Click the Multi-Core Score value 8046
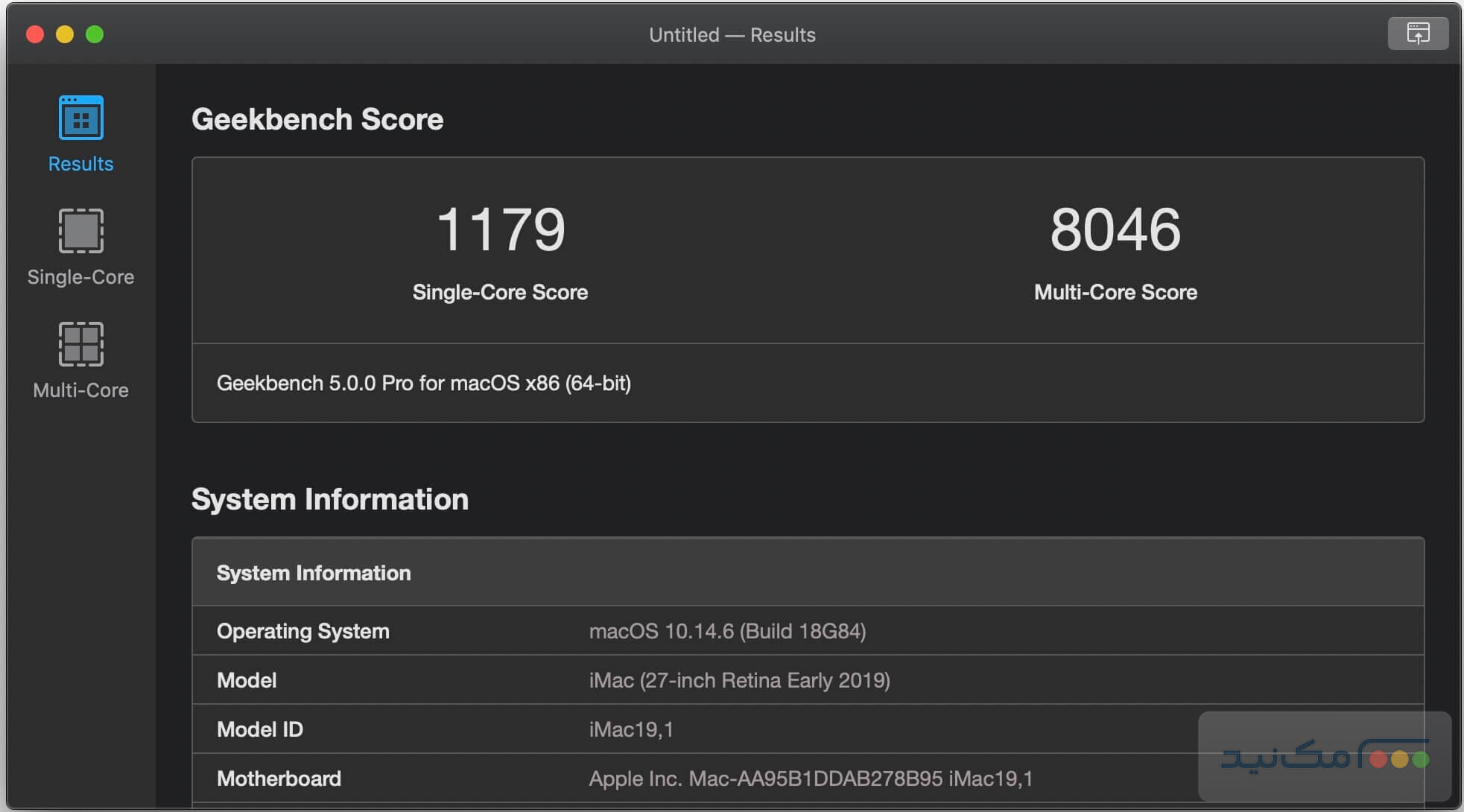Viewport: 1464px width, 812px height. pyautogui.click(x=1114, y=229)
